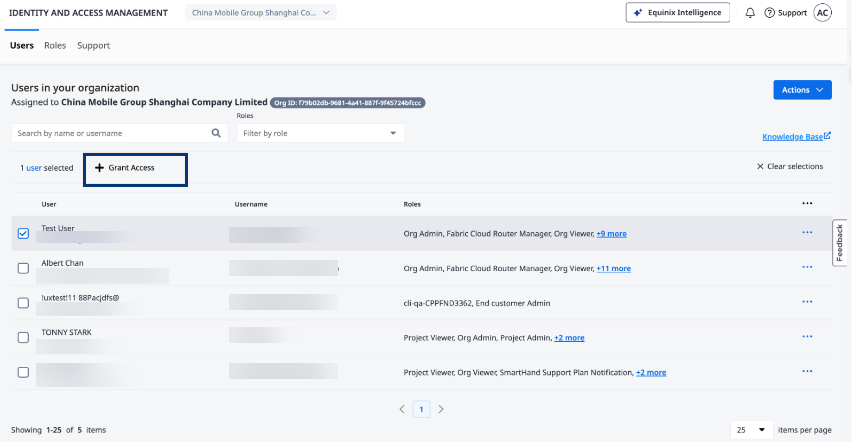Go to the next page arrow
Viewport: 853px width, 442px height.
441,409
